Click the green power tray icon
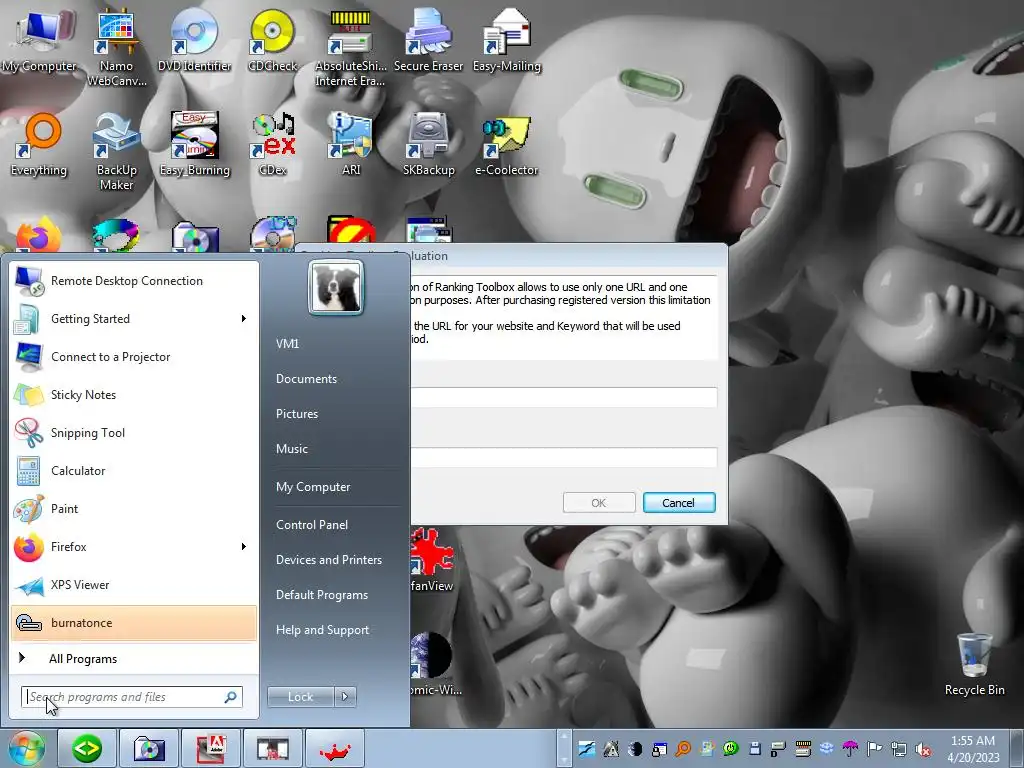This screenshot has height=768, width=1024. [730, 749]
